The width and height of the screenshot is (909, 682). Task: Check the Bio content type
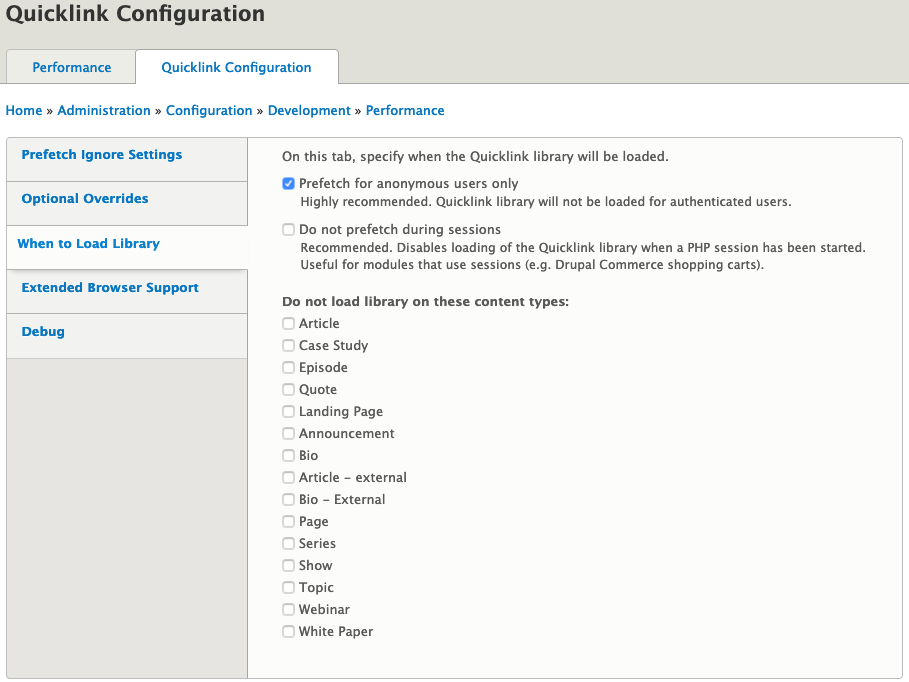tap(288, 455)
